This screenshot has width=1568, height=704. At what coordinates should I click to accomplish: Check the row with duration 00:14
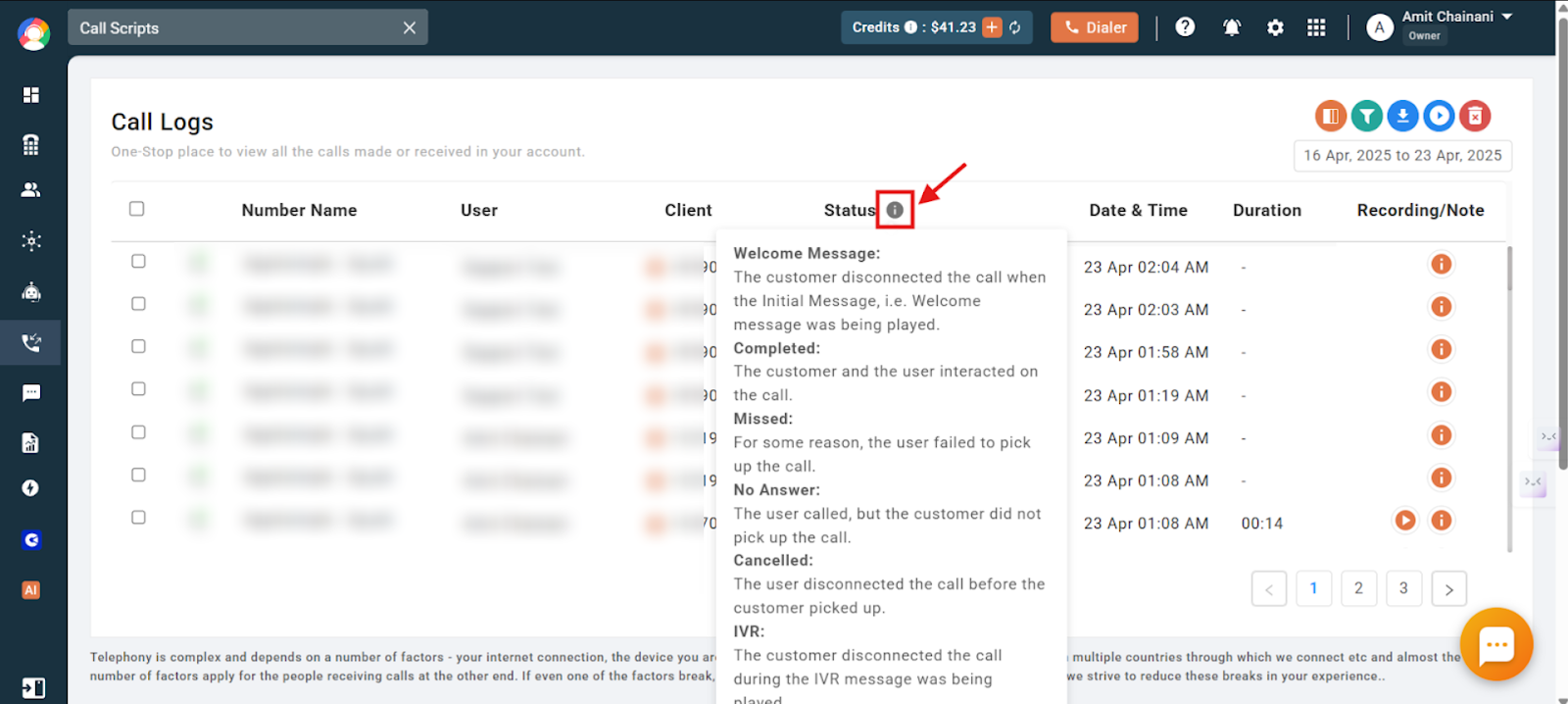[138, 518]
